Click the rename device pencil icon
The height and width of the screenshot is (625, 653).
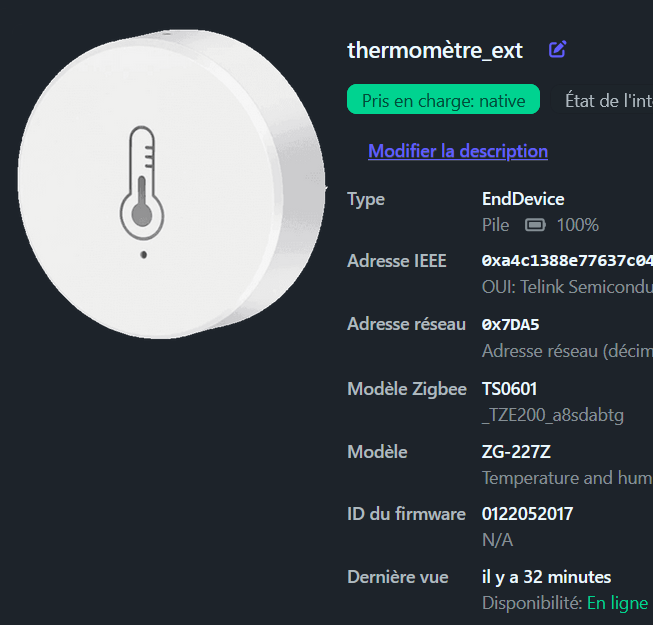(x=558, y=49)
